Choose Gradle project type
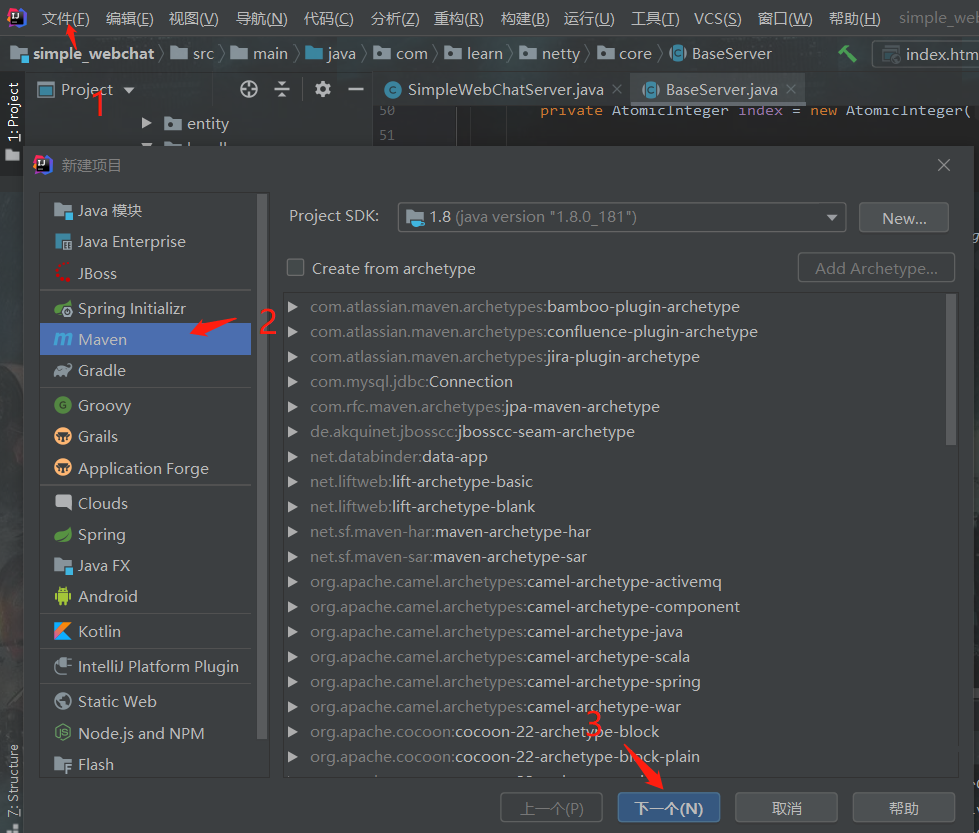The image size is (979, 833). click(145, 371)
